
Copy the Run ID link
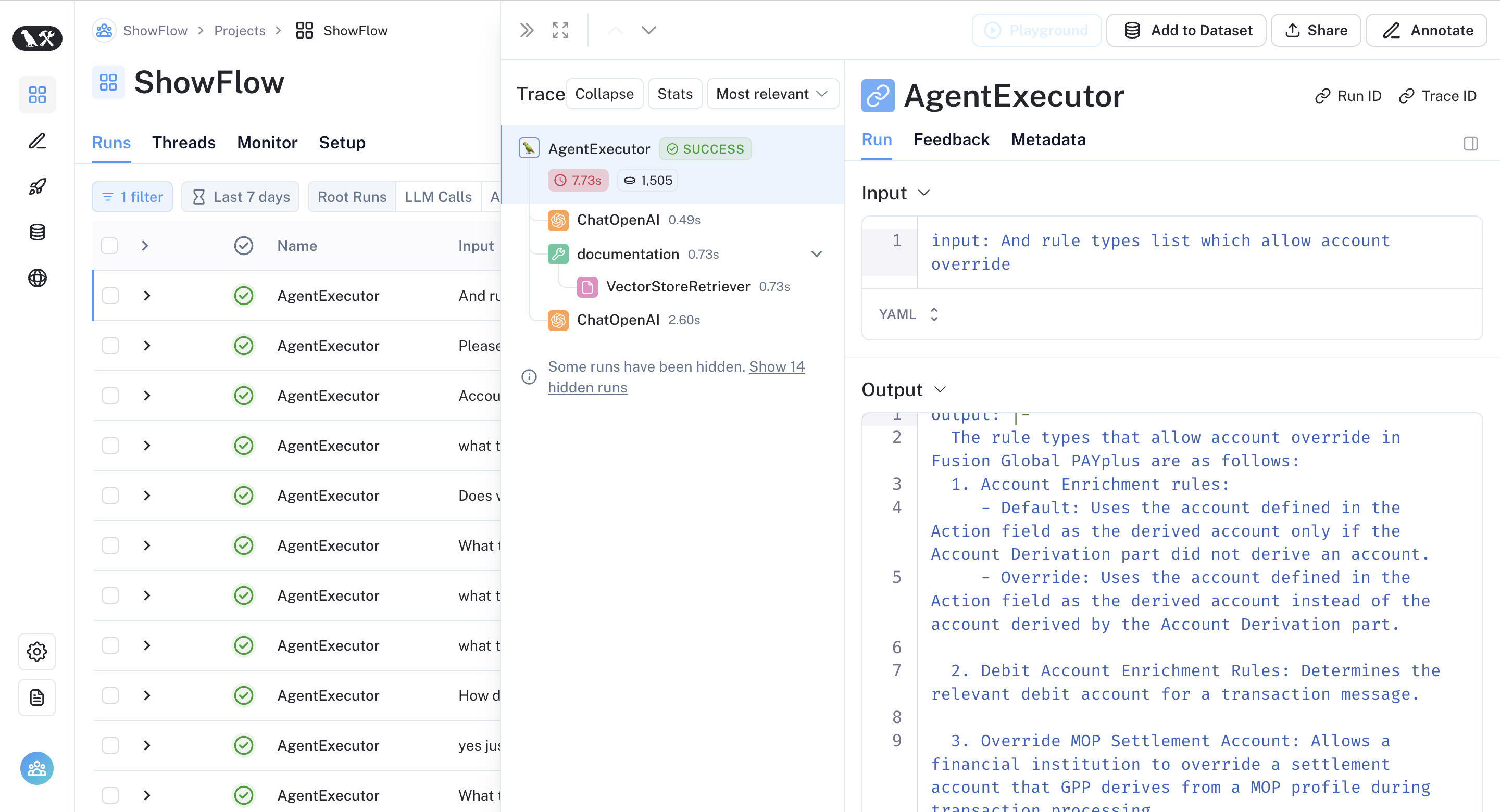coord(1348,95)
